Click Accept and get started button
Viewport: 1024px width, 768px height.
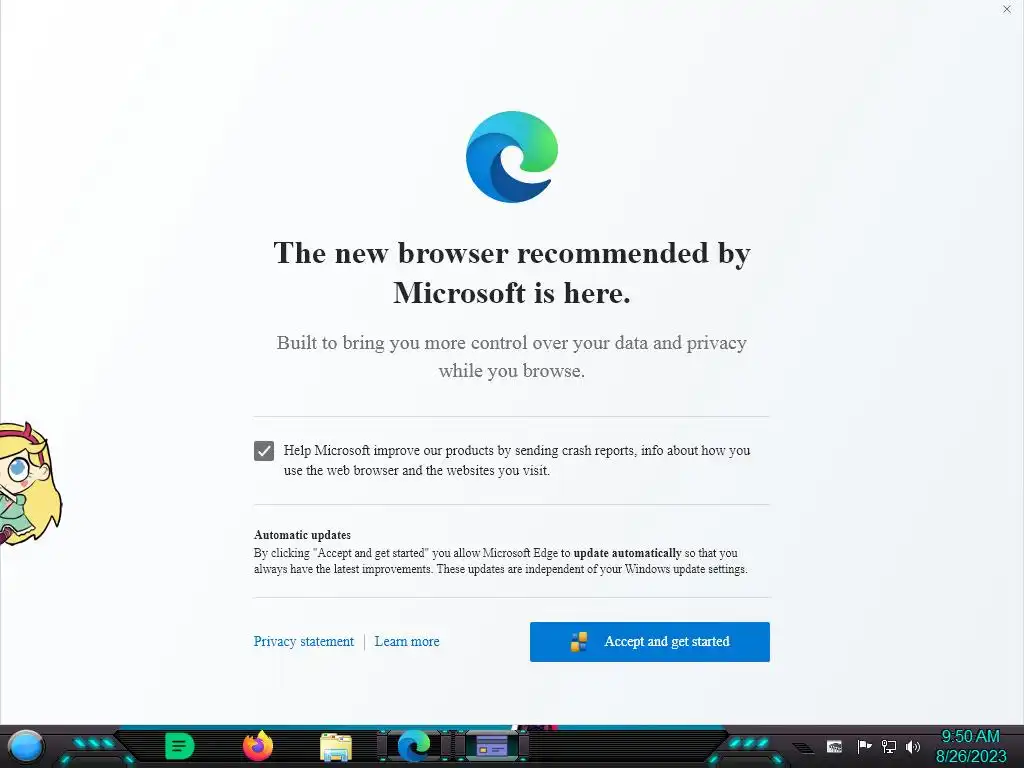(x=650, y=642)
